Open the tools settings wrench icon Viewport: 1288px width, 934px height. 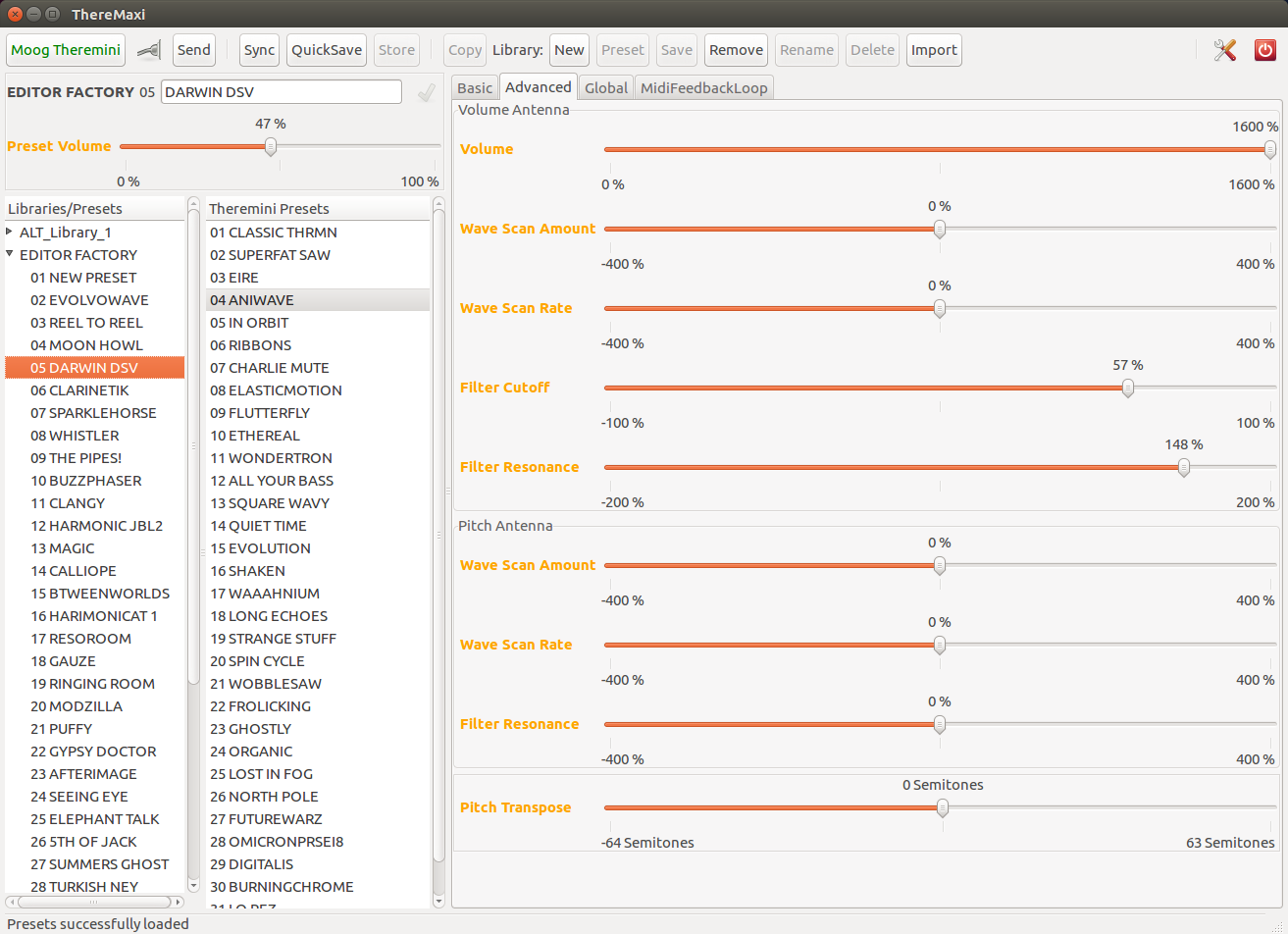pyautogui.click(x=1224, y=50)
